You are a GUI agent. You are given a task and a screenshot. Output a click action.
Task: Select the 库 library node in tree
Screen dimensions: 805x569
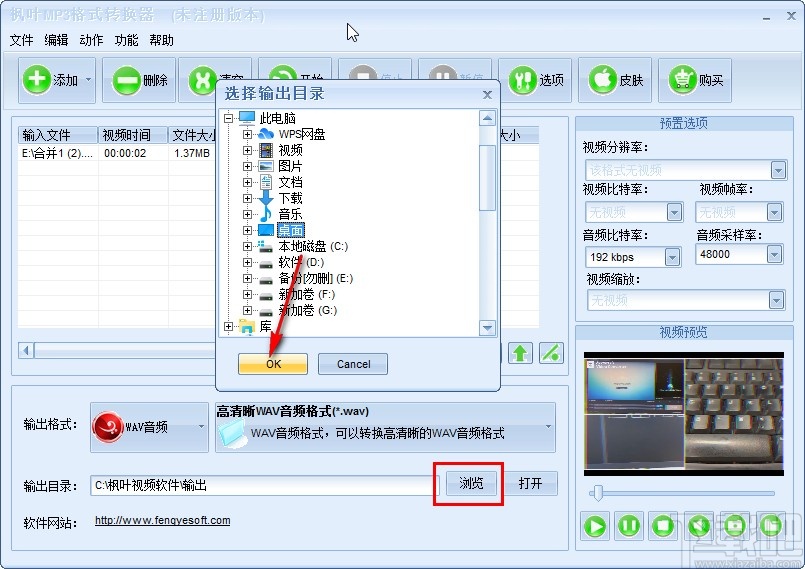(x=265, y=327)
